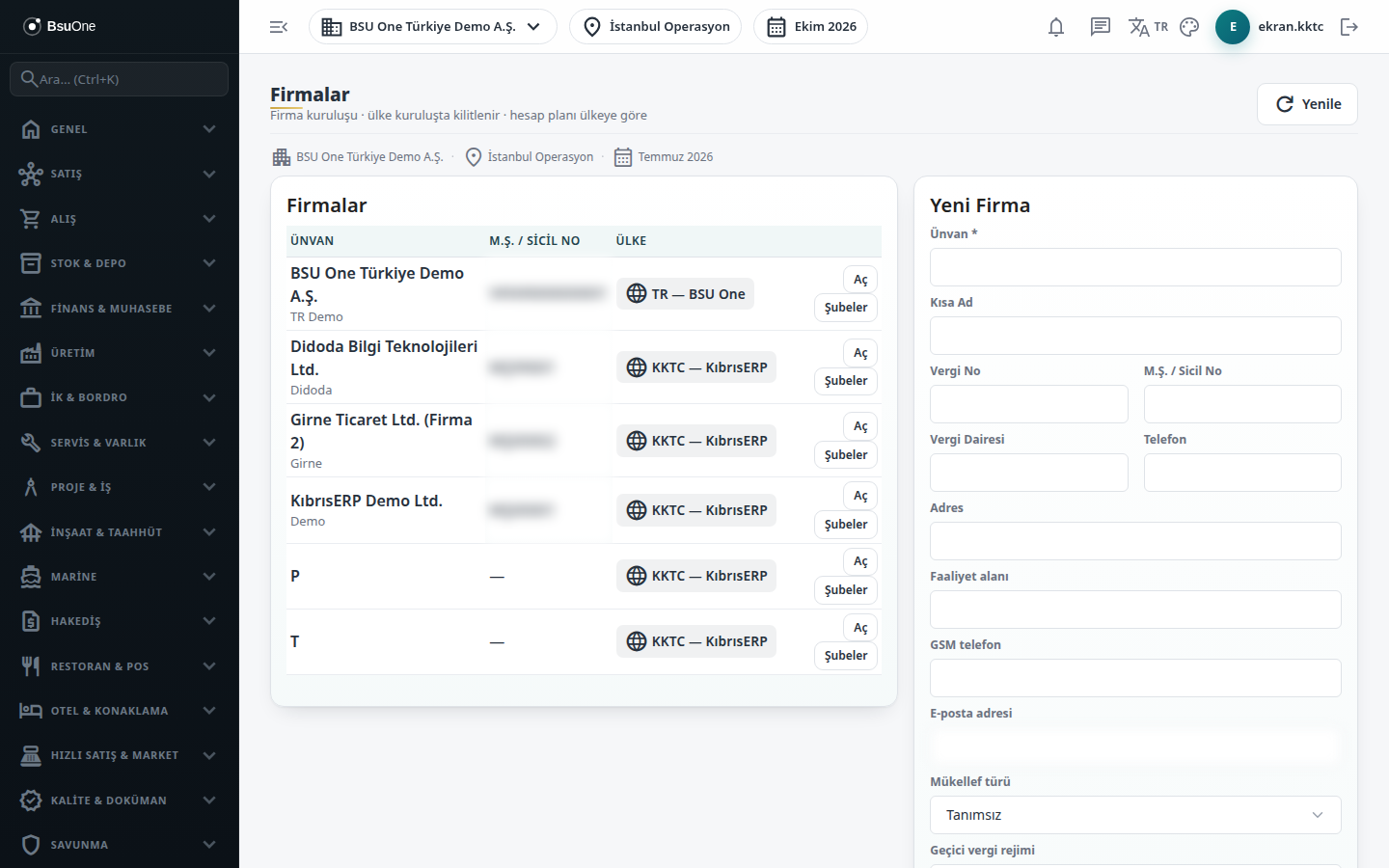Open the Stok & Depo archive icon
The image size is (1389, 868).
tap(31, 263)
